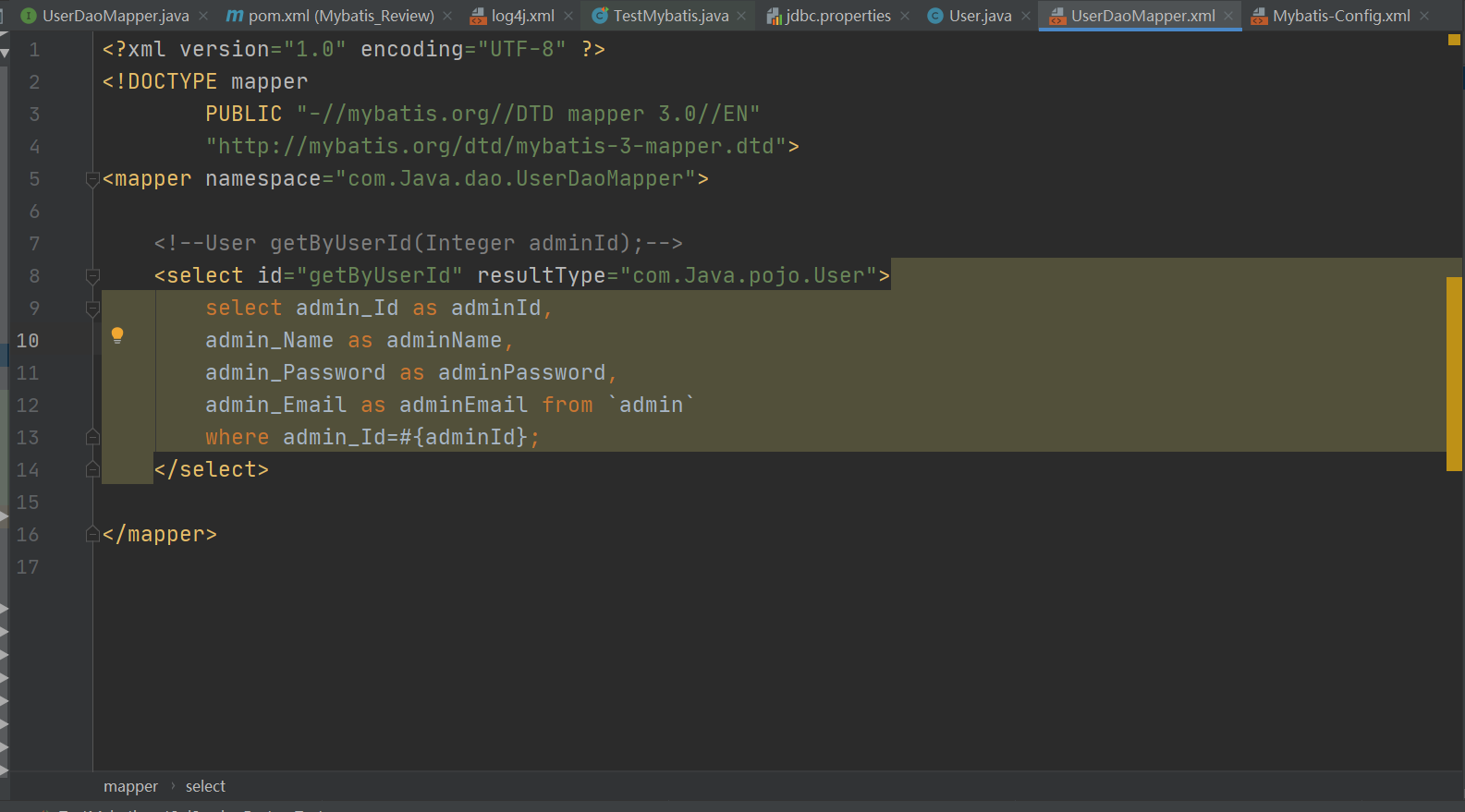The height and width of the screenshot is (812, 1465).
Task: Close the UserDaoMapper.xml tab
Action: pos(1228,16)
